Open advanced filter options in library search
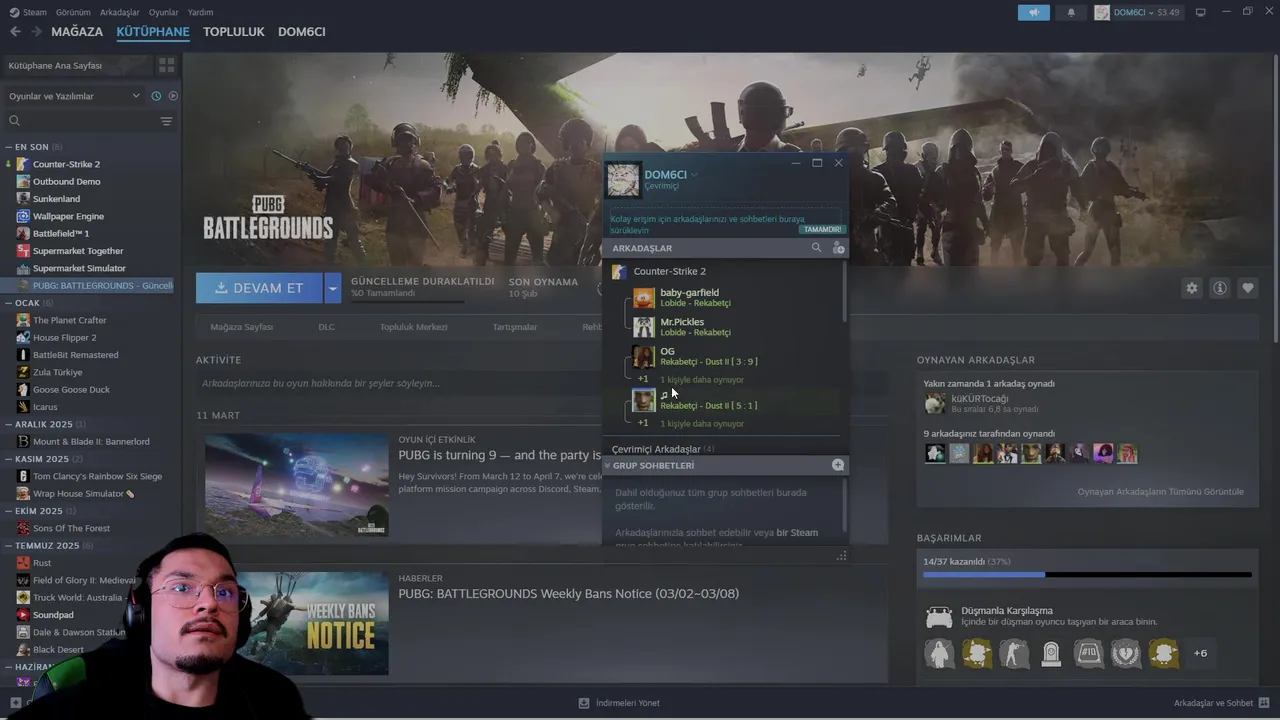 click(x=166, y=121)
